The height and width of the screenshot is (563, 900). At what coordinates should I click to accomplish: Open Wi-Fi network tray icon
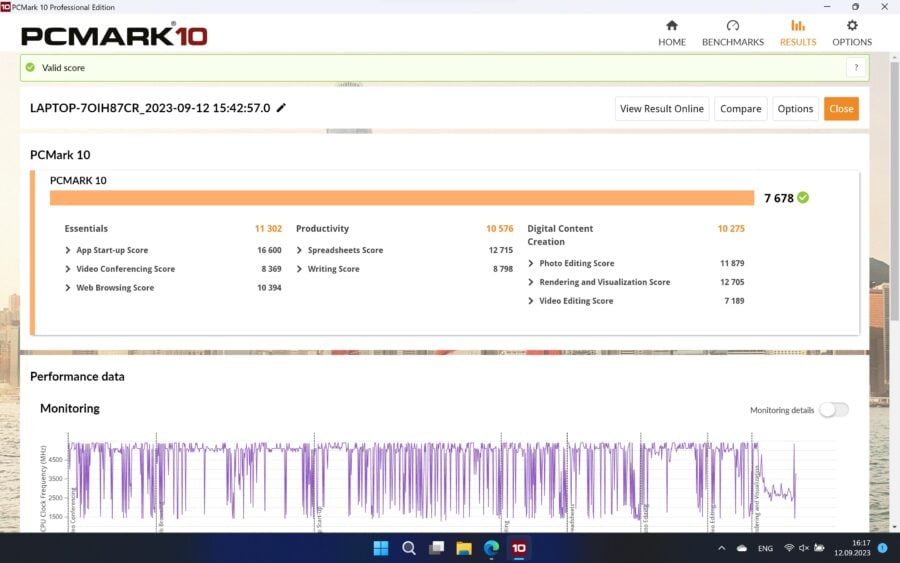(x=789, y=548)
